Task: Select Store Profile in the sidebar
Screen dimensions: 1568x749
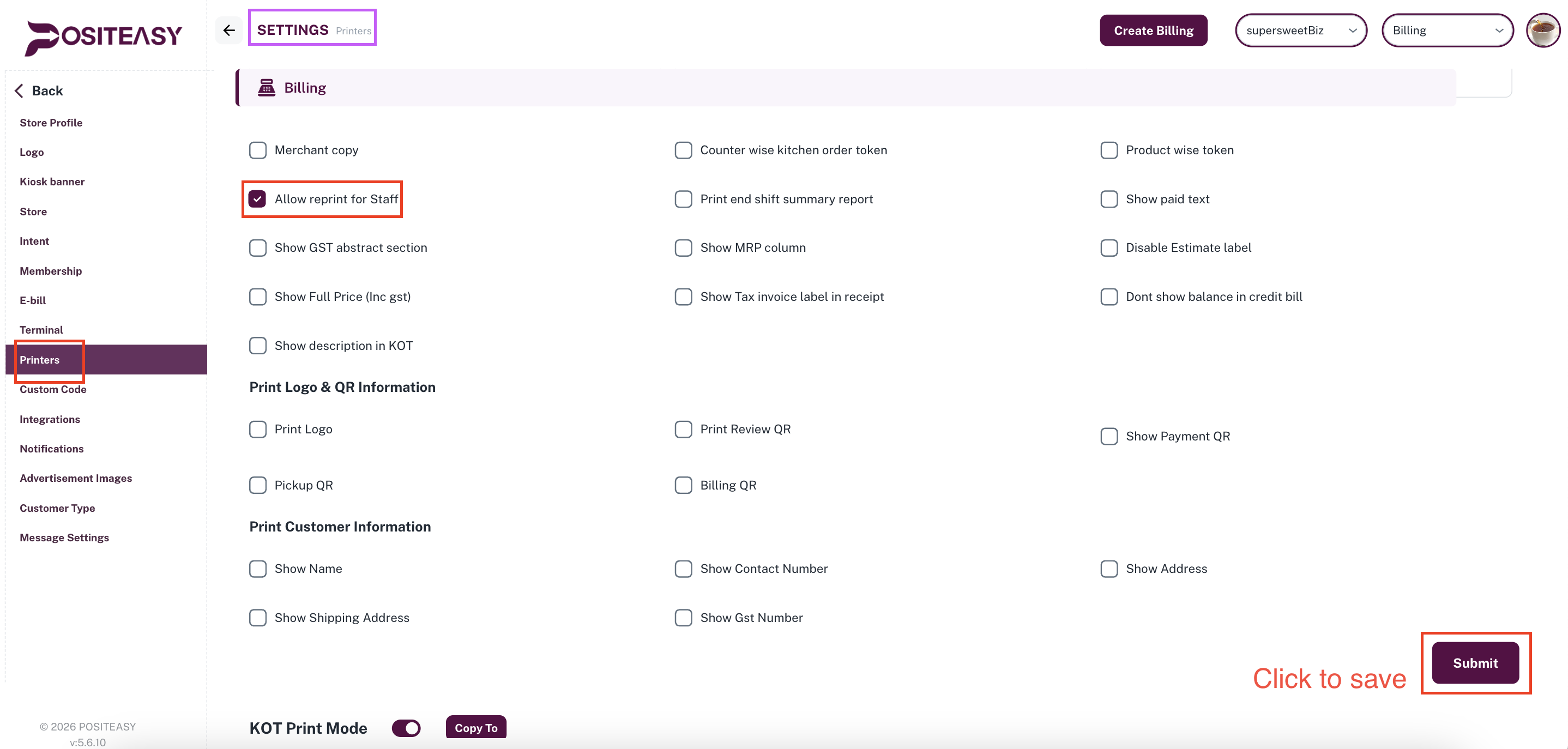Action: tap(51, 122)
